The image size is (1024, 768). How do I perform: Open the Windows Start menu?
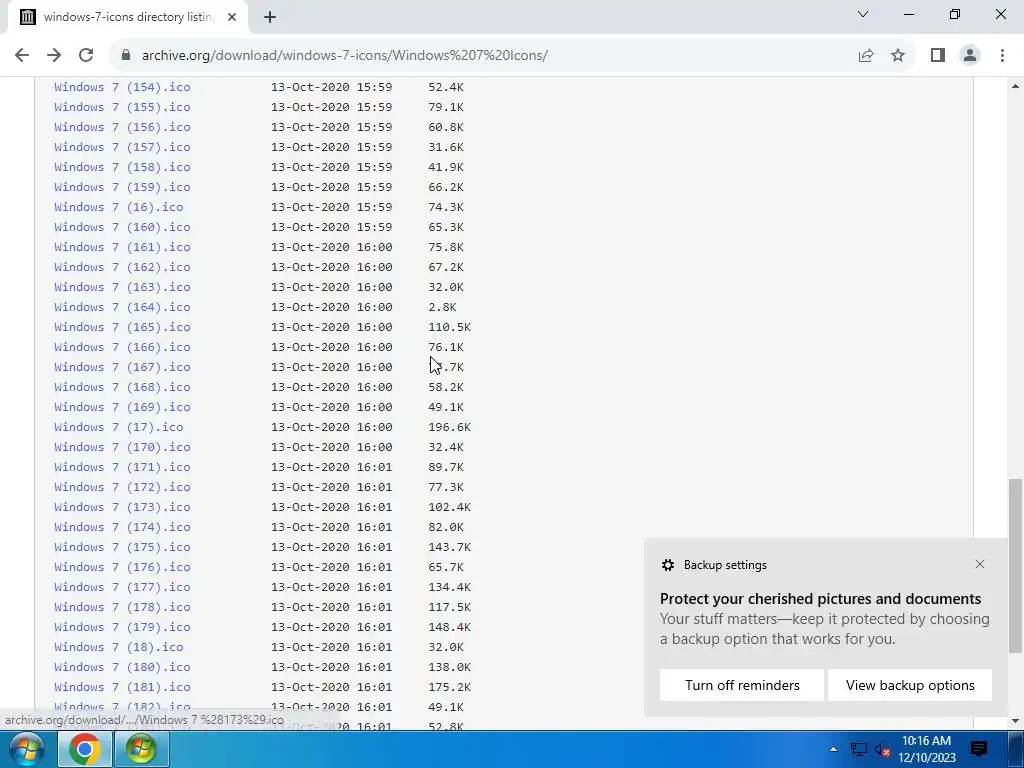click(x=26, y=749)
